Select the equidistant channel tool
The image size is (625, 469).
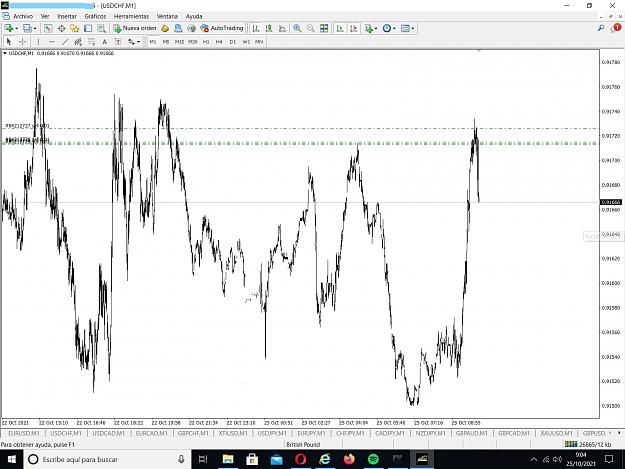point(78,41)
